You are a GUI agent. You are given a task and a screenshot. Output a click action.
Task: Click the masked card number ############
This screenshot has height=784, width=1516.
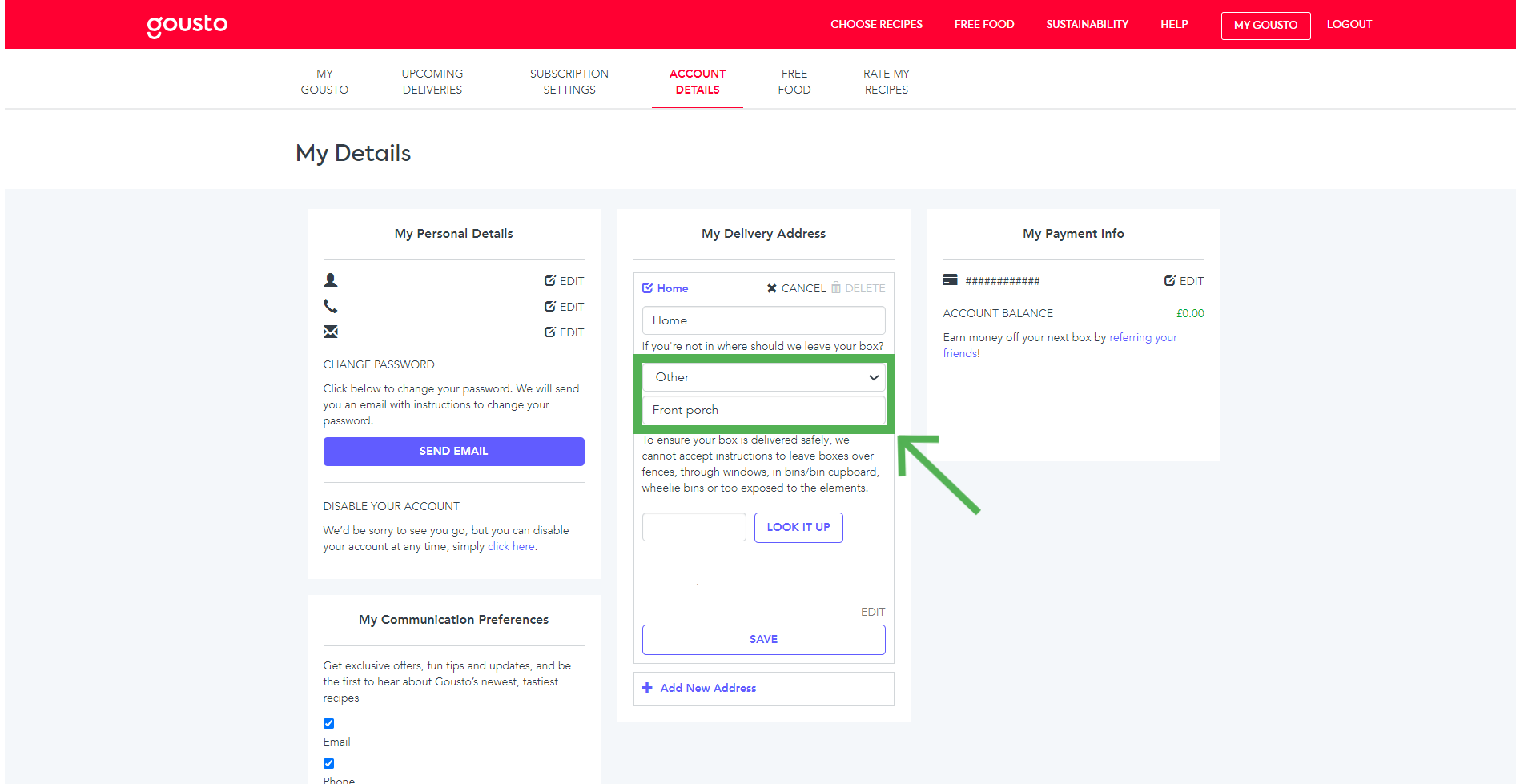(1003, 281)
